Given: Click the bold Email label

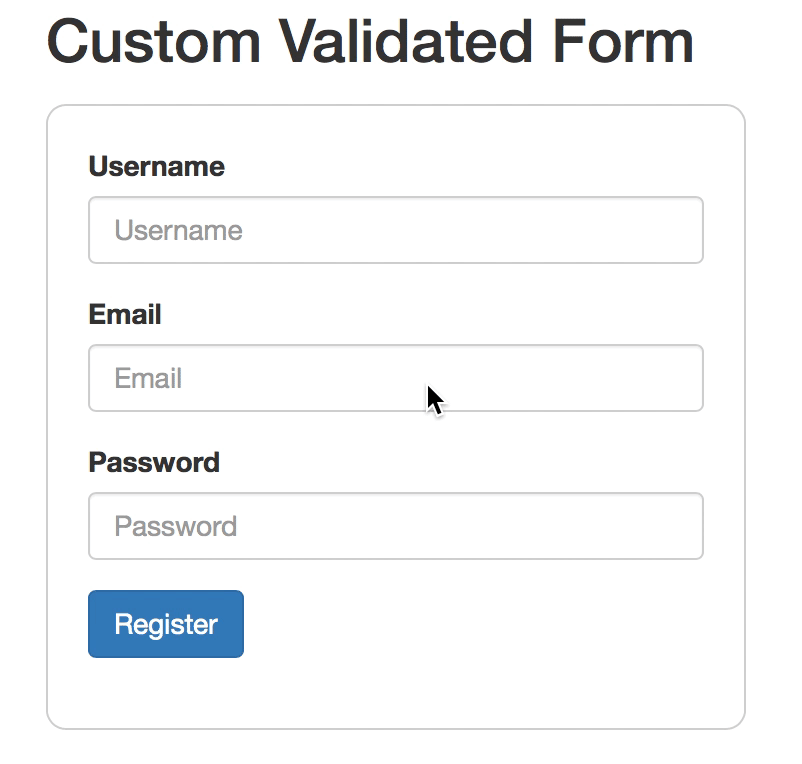Looking at the screenshot, I should point(125,314).
